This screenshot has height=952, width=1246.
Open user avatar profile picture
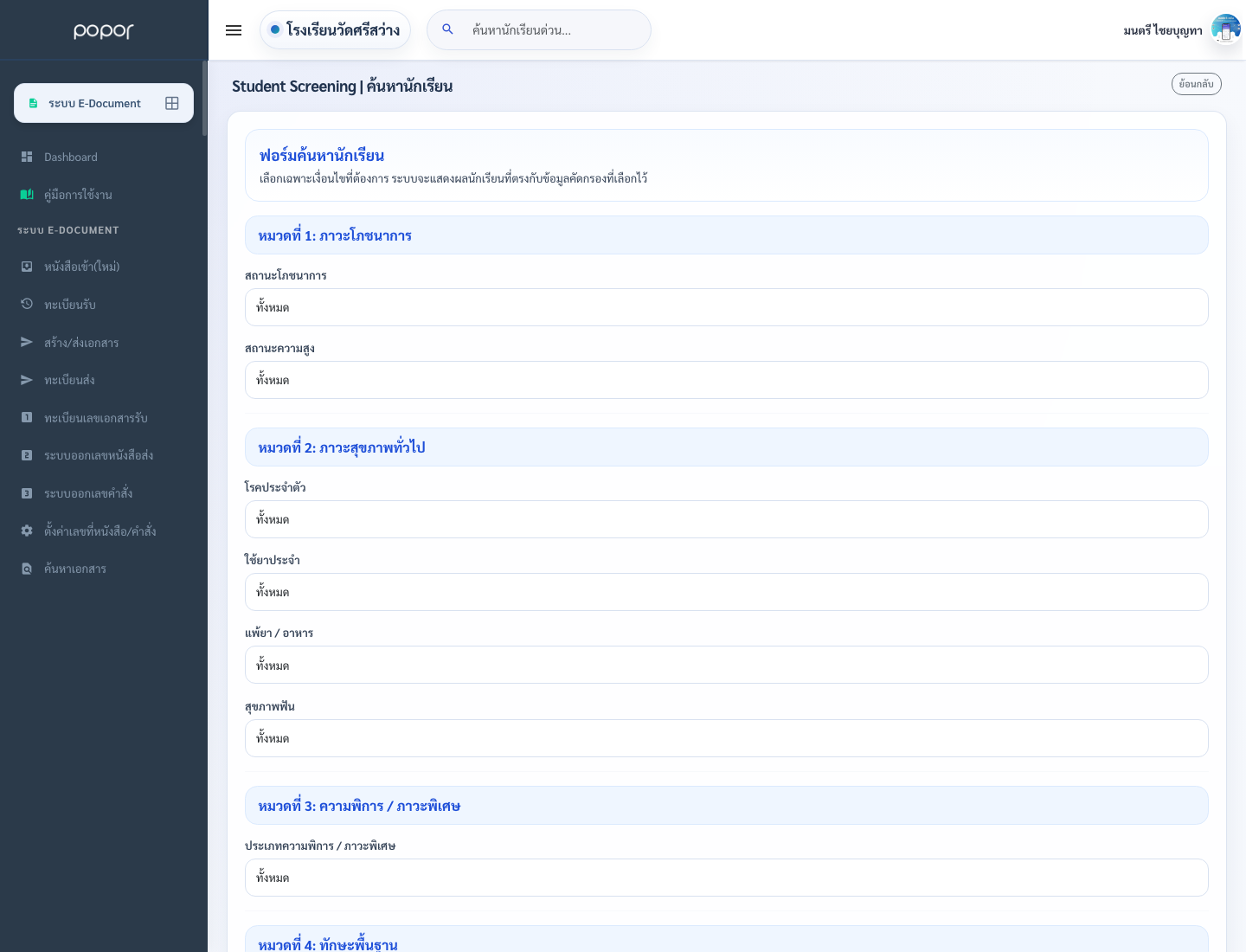[x=1225, y=29]
